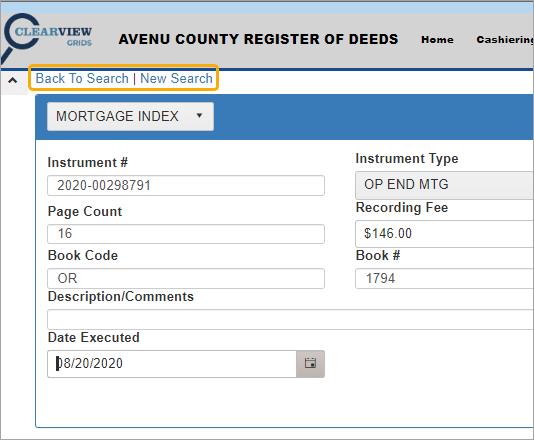Open the Cashiering menu item
The image size is (534, 440).
pyautogui.click(x=505, y=40)
